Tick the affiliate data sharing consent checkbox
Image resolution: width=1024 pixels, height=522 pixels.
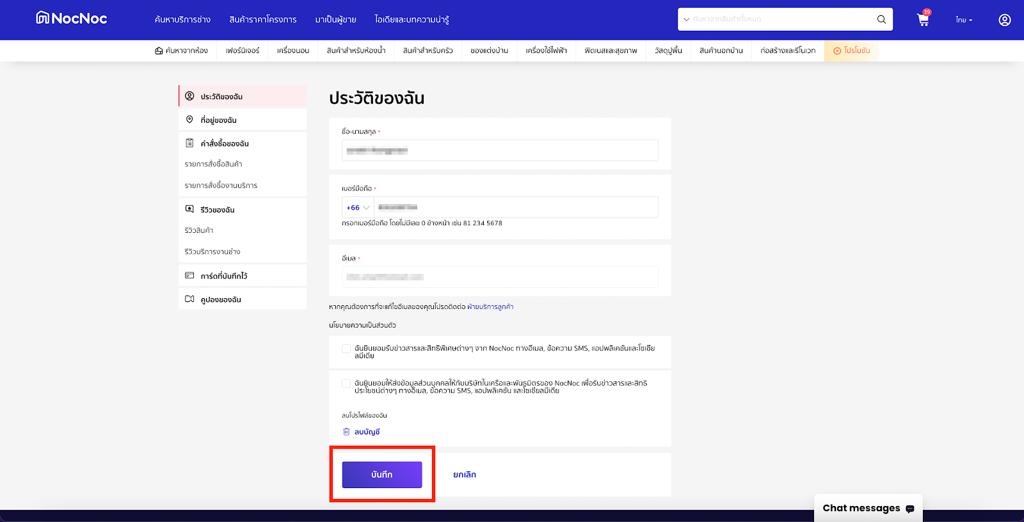point(346,383)
